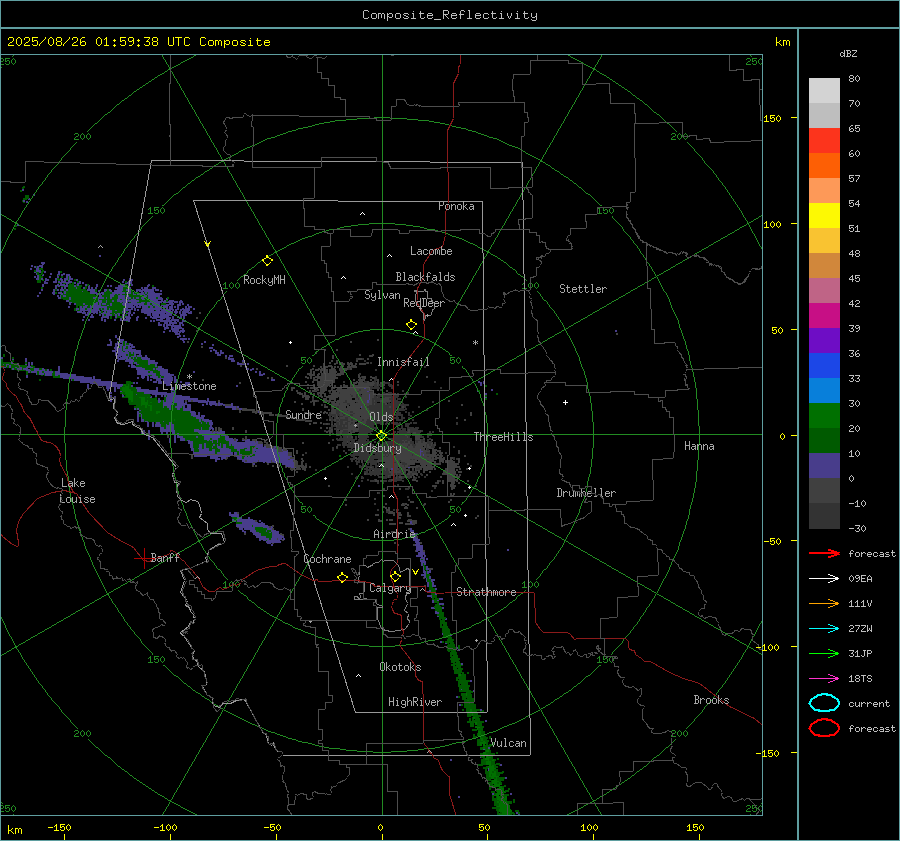Click the Stettler town label
Viewport: 900px width, 841px height.
tap(583, 289)
